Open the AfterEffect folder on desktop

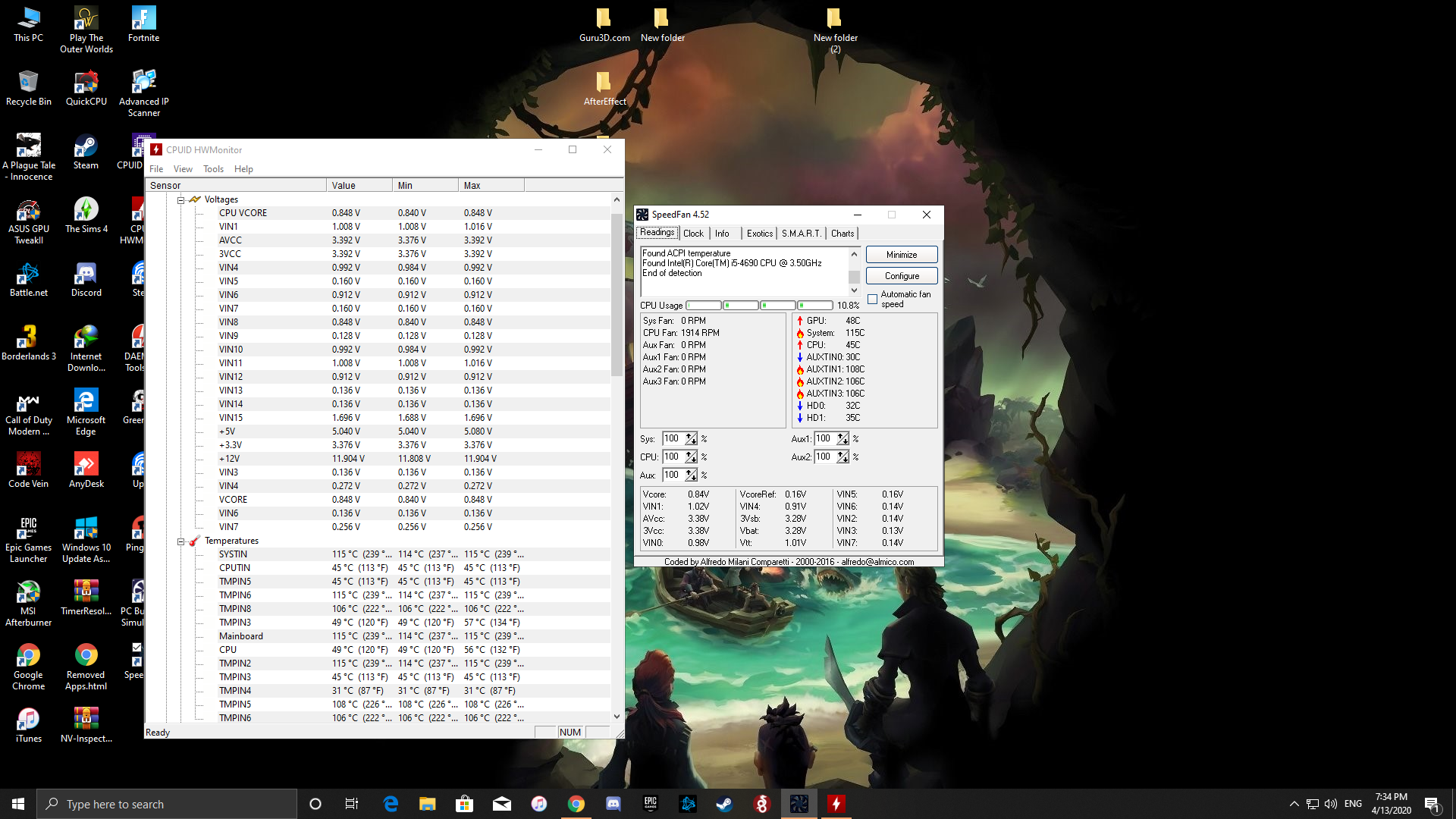tap(604, 88)
